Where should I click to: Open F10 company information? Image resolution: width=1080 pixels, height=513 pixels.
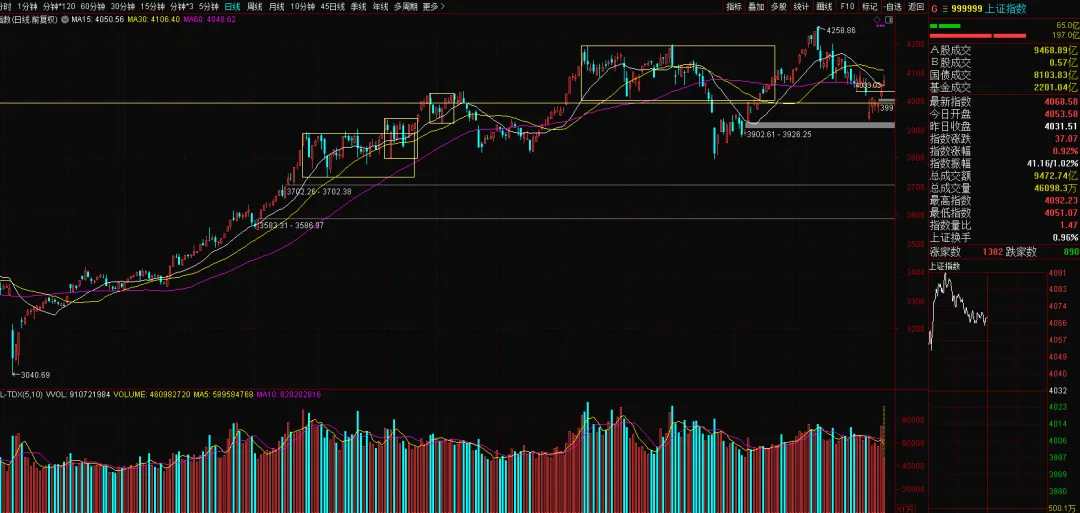coord(847,6)
